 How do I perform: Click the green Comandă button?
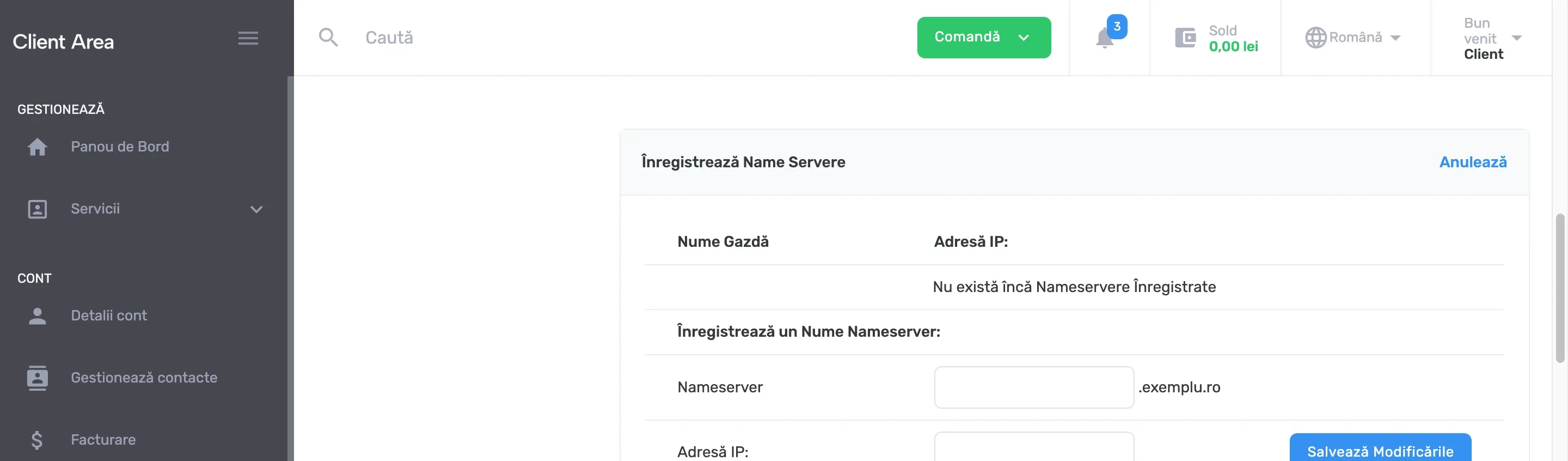click(984, 38)
